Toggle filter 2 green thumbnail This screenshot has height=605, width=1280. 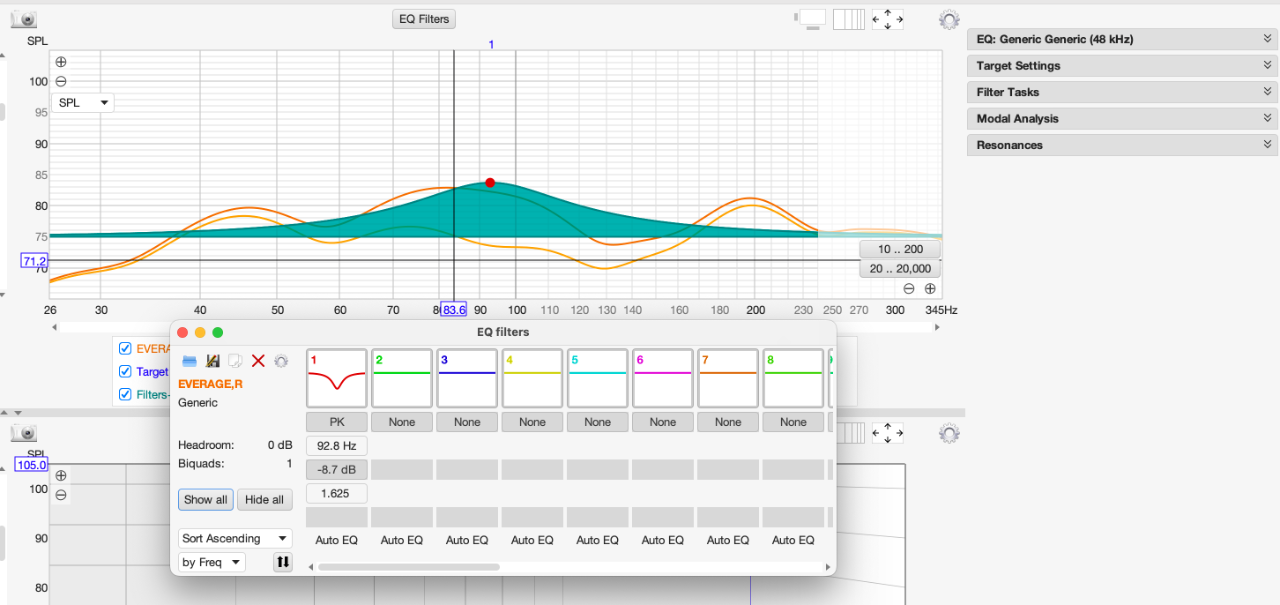click(402, 378)
